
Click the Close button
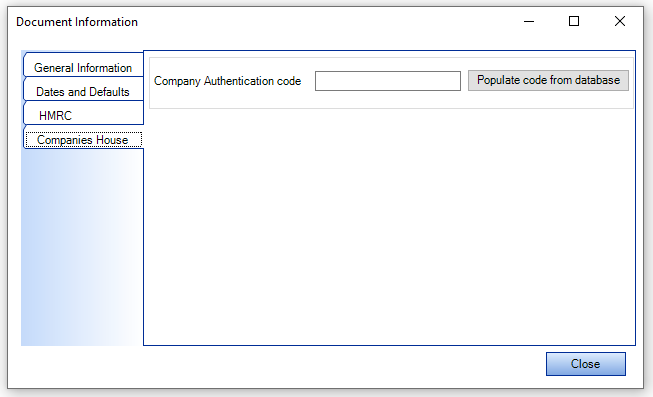pos(586,364)
